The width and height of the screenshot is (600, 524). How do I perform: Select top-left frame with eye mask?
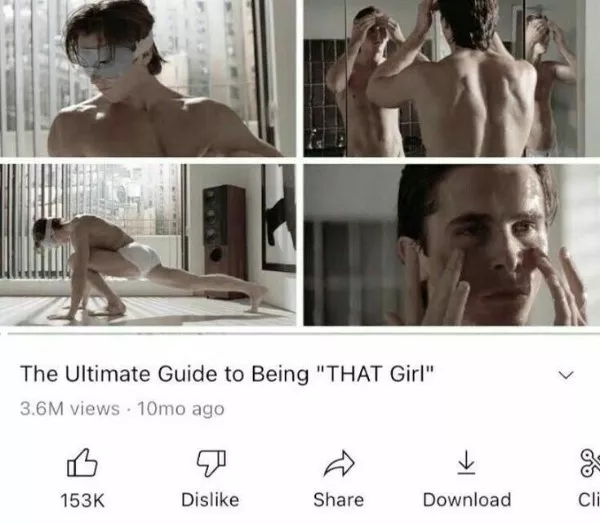(x=148, y=78)
